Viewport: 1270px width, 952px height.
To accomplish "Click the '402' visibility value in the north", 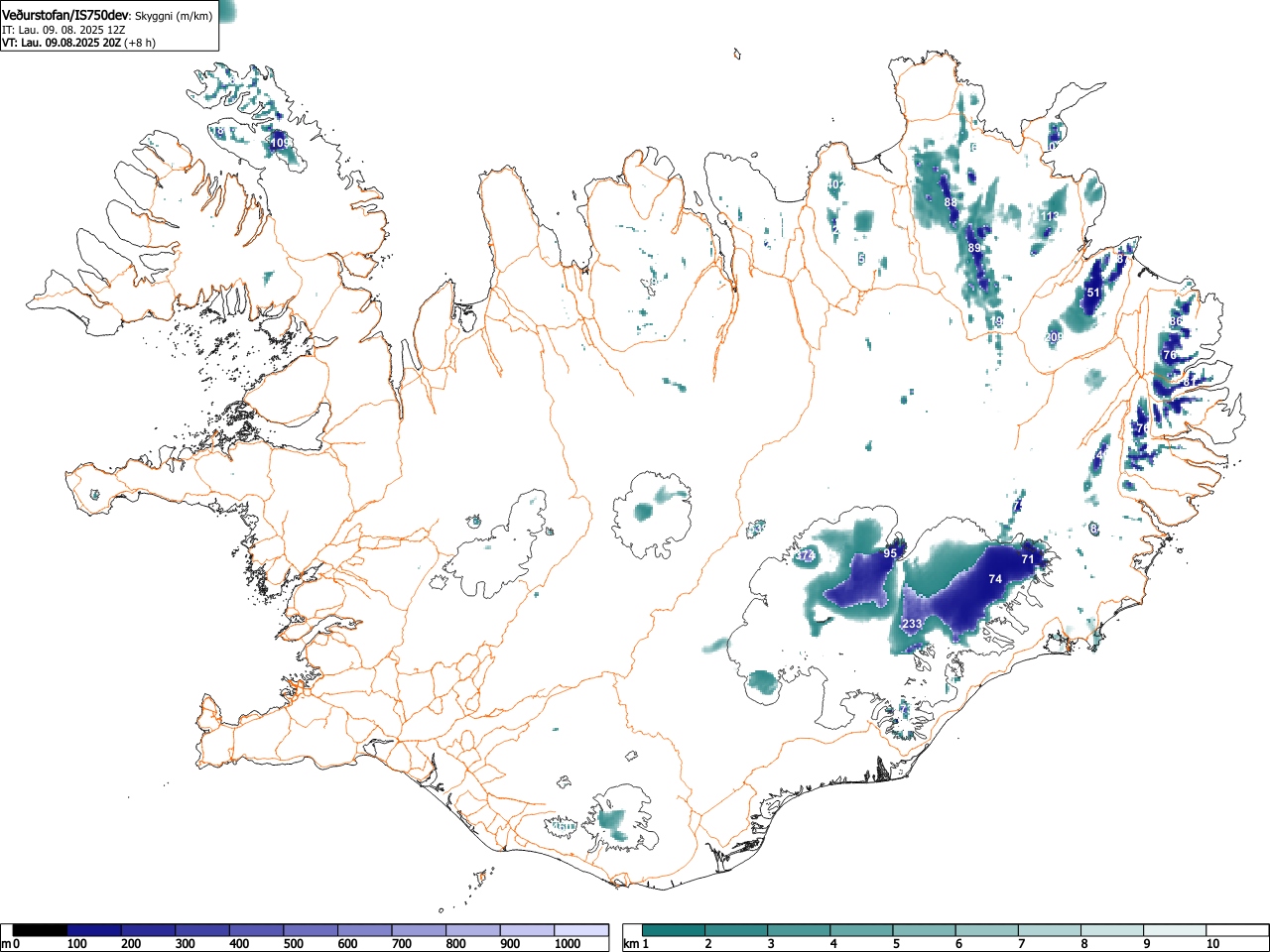I will pyautogui.click(x=834, y=184).
